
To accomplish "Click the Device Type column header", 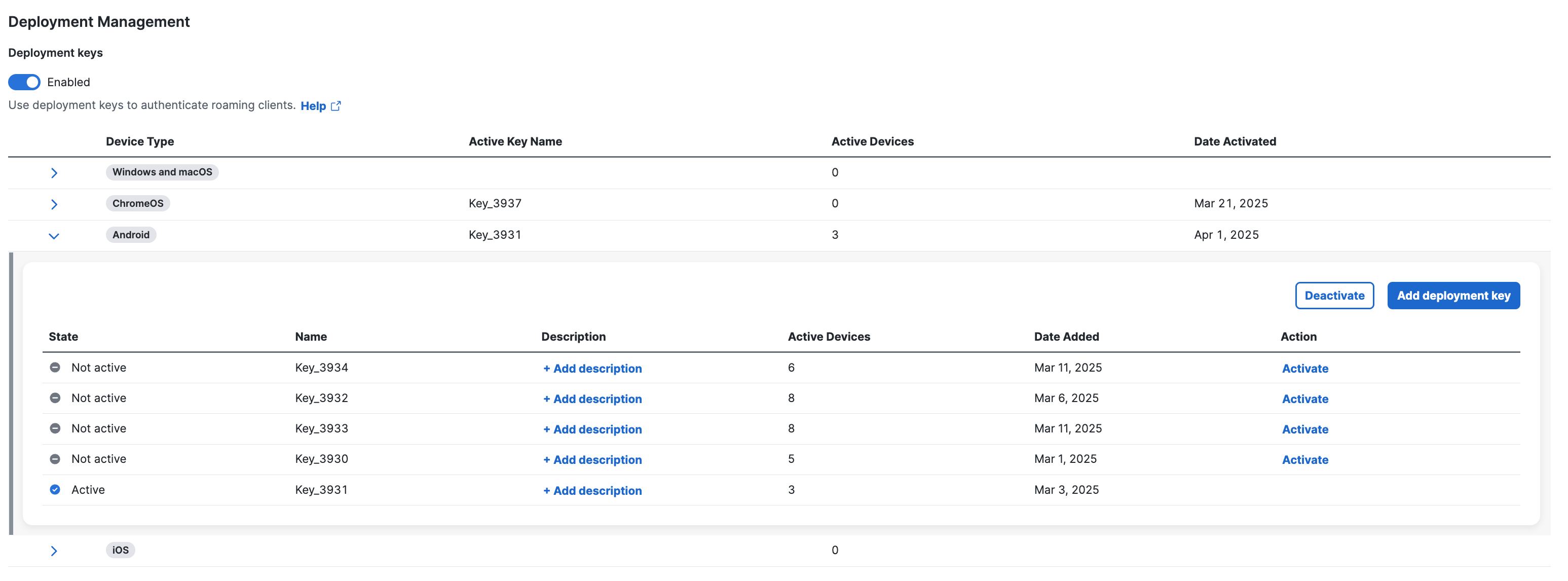I will pos(140,141).
